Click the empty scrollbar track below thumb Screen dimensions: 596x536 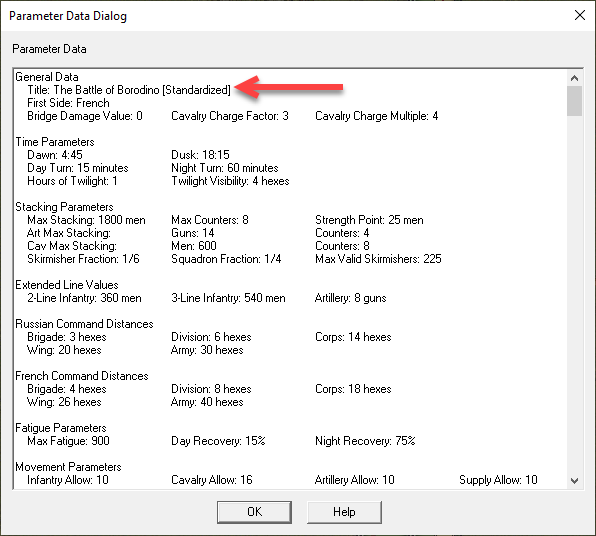(x=574, y=295)
